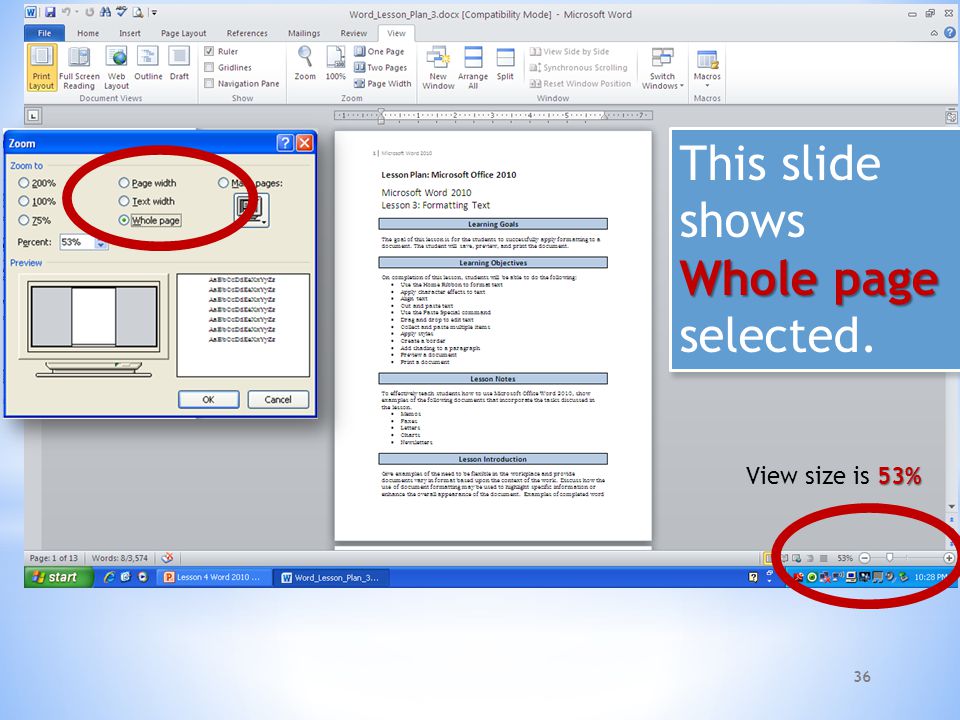Click Cancel in the Zoom dialog
960x720 pixels.
278,399
